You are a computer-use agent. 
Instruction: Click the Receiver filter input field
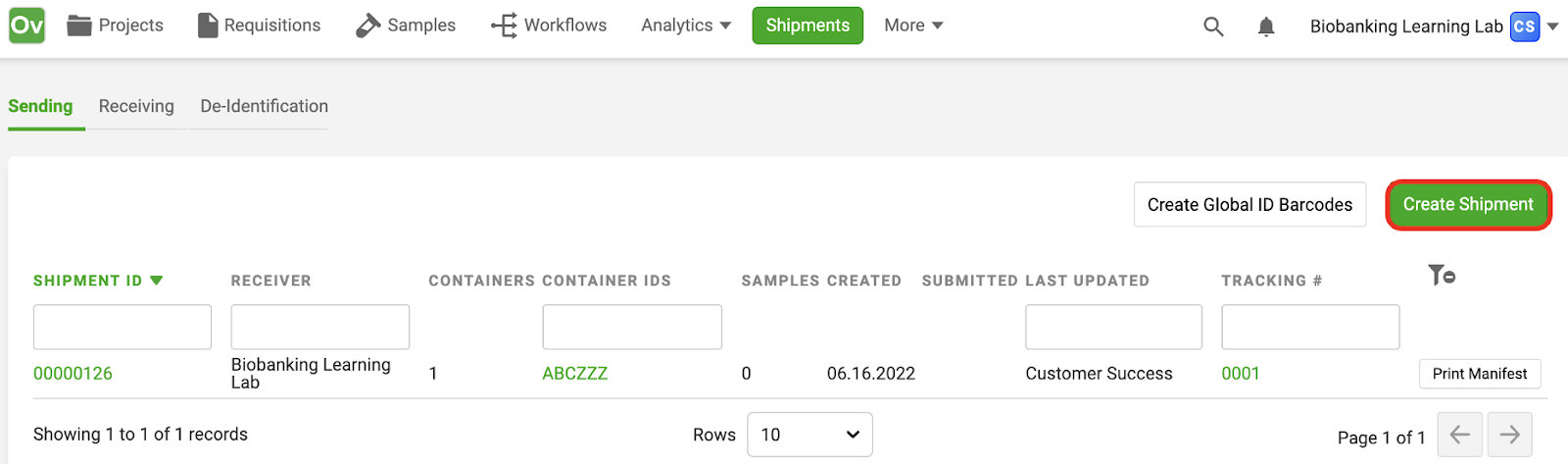[x=320, y=327]
